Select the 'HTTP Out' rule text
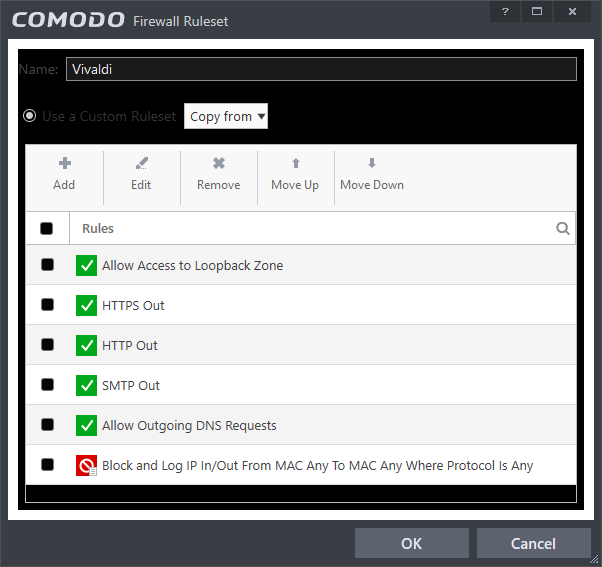 [129, 345]
